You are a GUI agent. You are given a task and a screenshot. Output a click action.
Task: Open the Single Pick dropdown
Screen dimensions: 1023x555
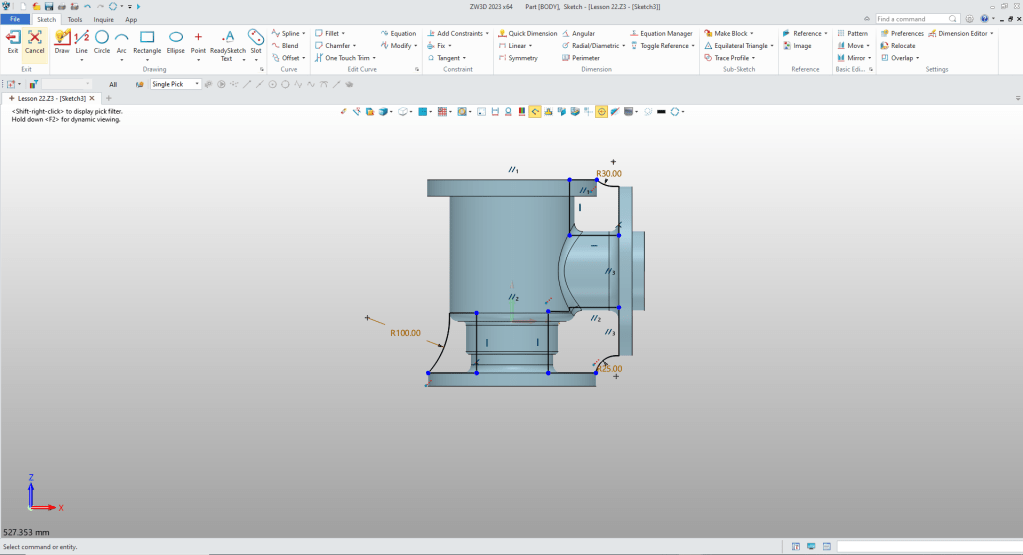click(196, 84)
